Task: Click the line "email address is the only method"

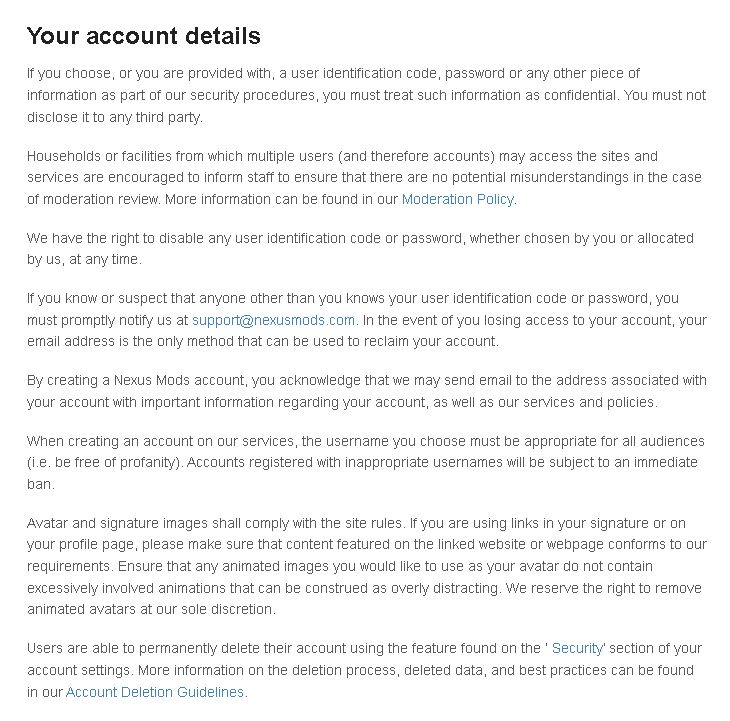Action: pyautogui.click(x=263, y=342)
